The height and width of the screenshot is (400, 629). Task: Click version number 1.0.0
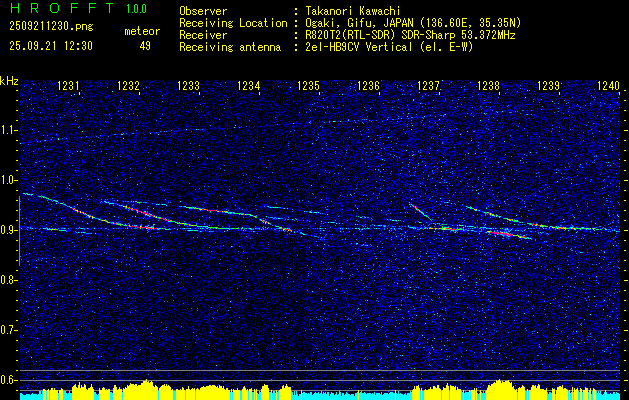[x=136, y=8]
